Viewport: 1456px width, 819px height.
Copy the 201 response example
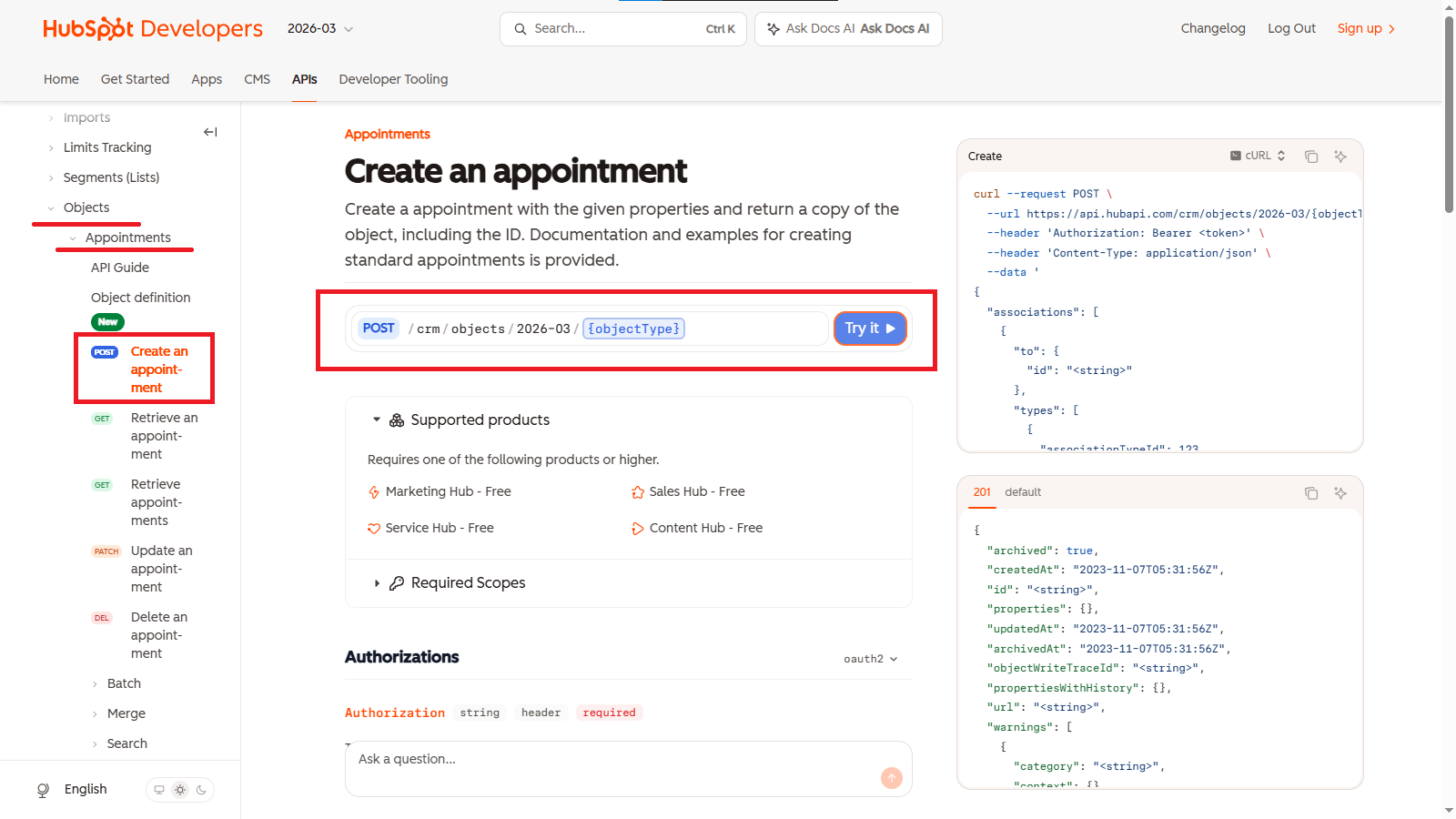tap(1311, 493)
